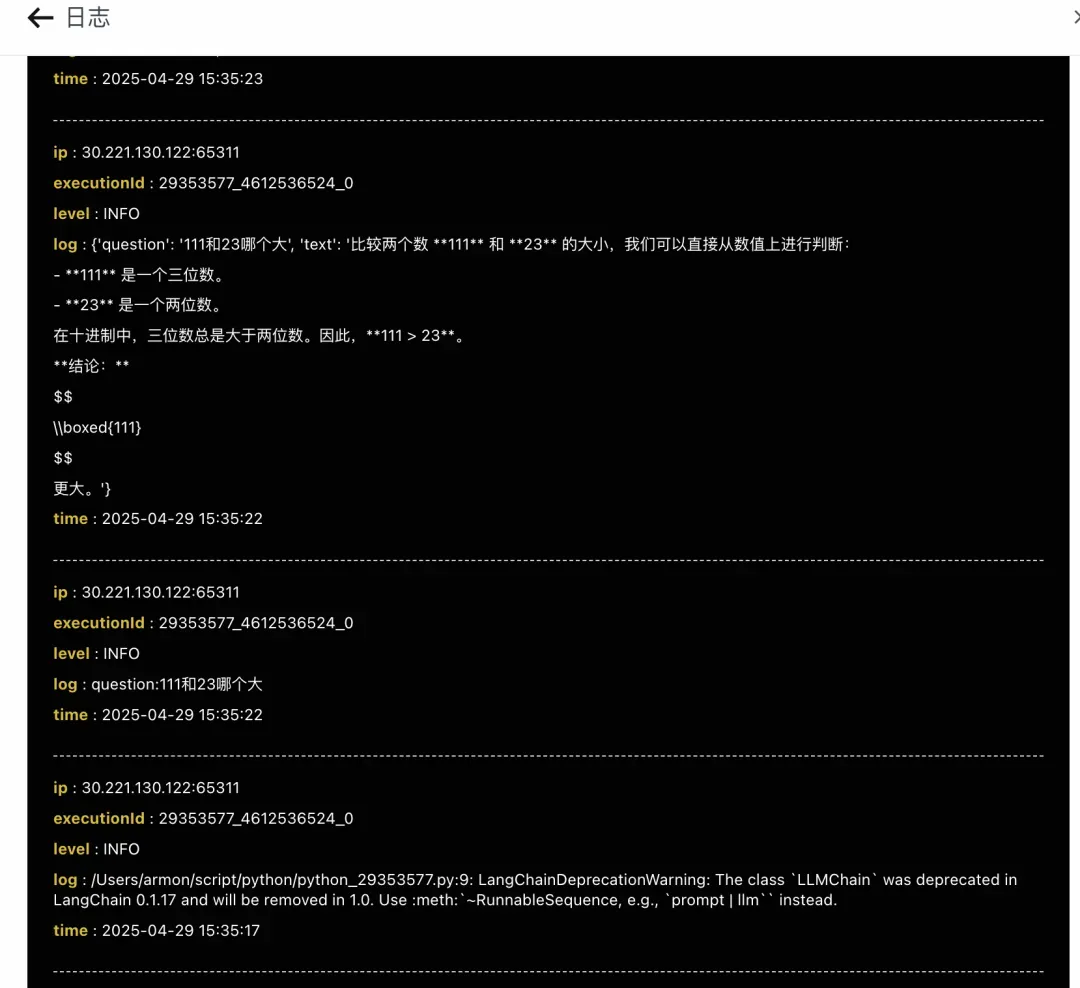Click the time value 2025-04-29 15:35:23

click(183, 79)
